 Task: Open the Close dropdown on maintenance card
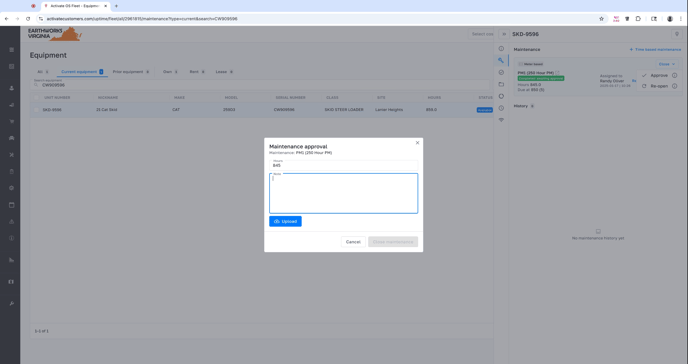(666, 64)
